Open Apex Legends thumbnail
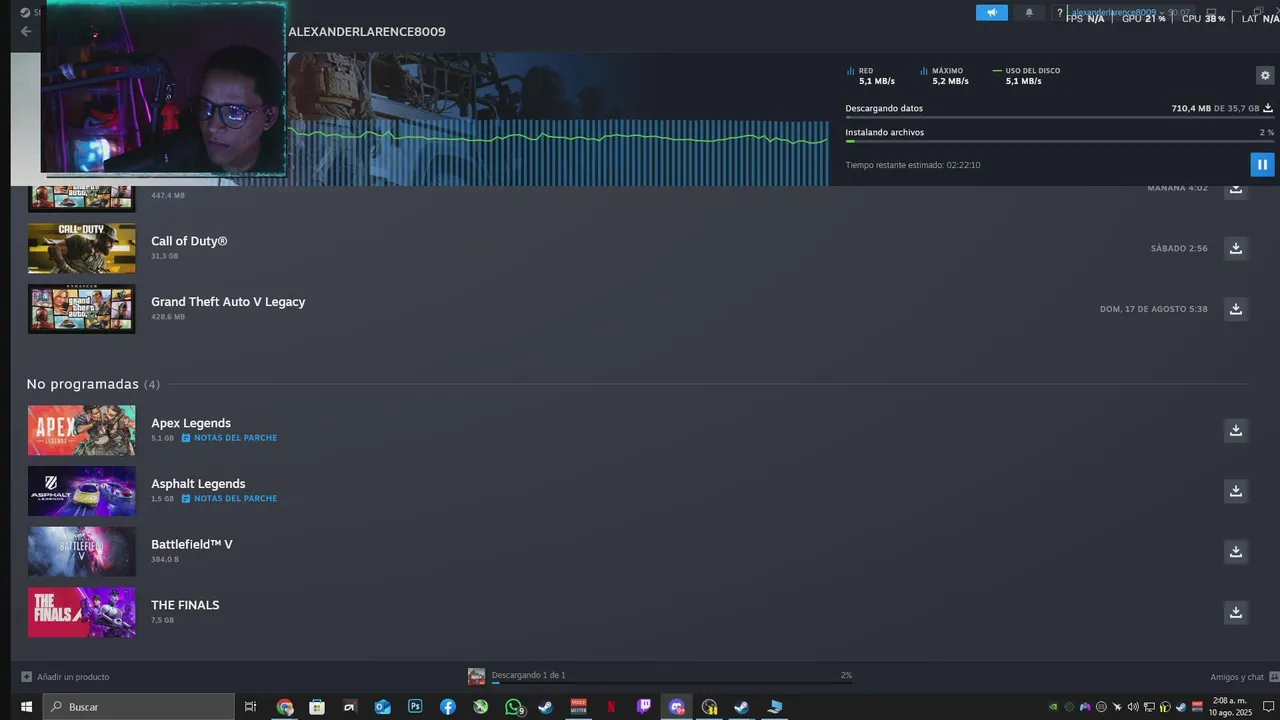This screenshot has height=720, width=1280. tap(81, 430)
